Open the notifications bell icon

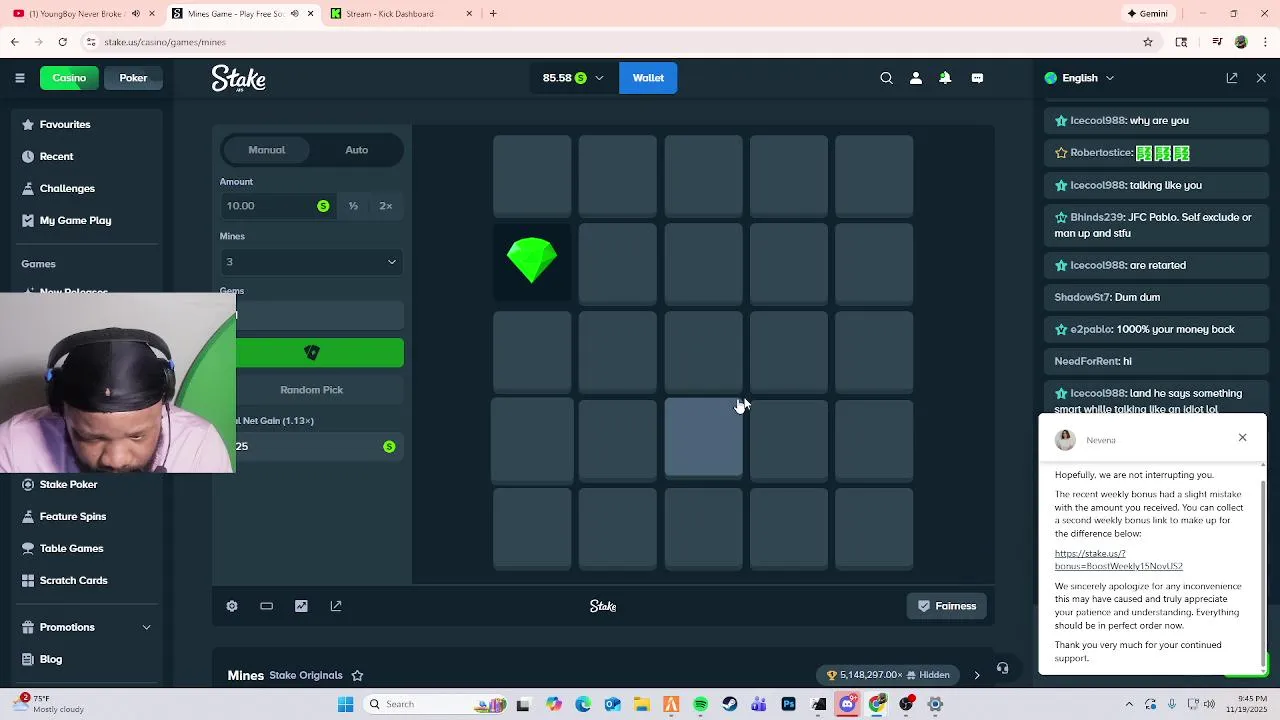pos(945,78)
